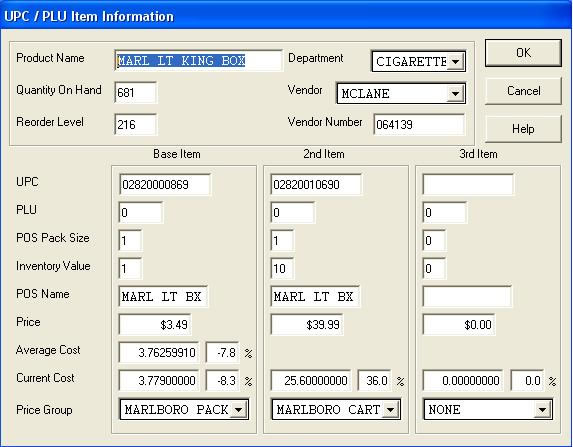Select the 2nd Item Price $39.99 field

click(307, 324)
